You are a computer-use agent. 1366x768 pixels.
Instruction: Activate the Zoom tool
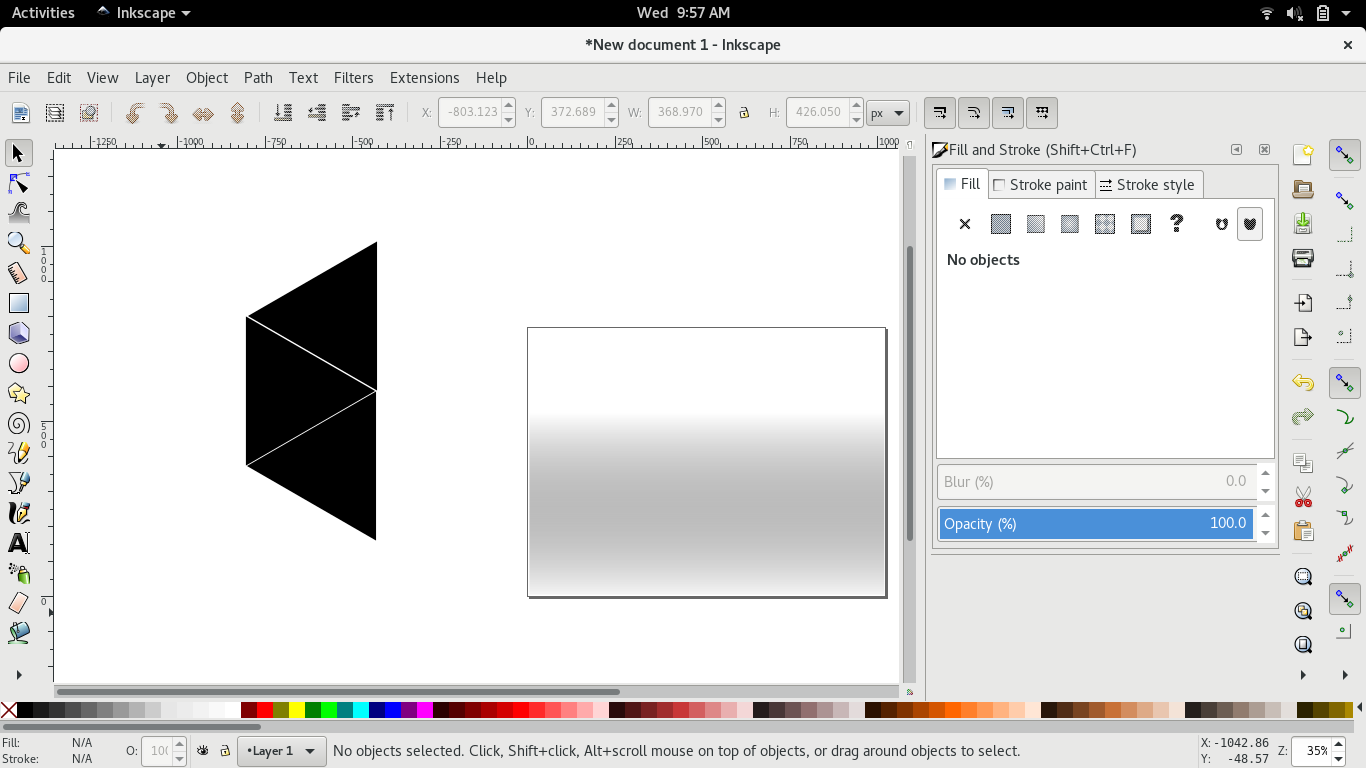coord(19,243)
